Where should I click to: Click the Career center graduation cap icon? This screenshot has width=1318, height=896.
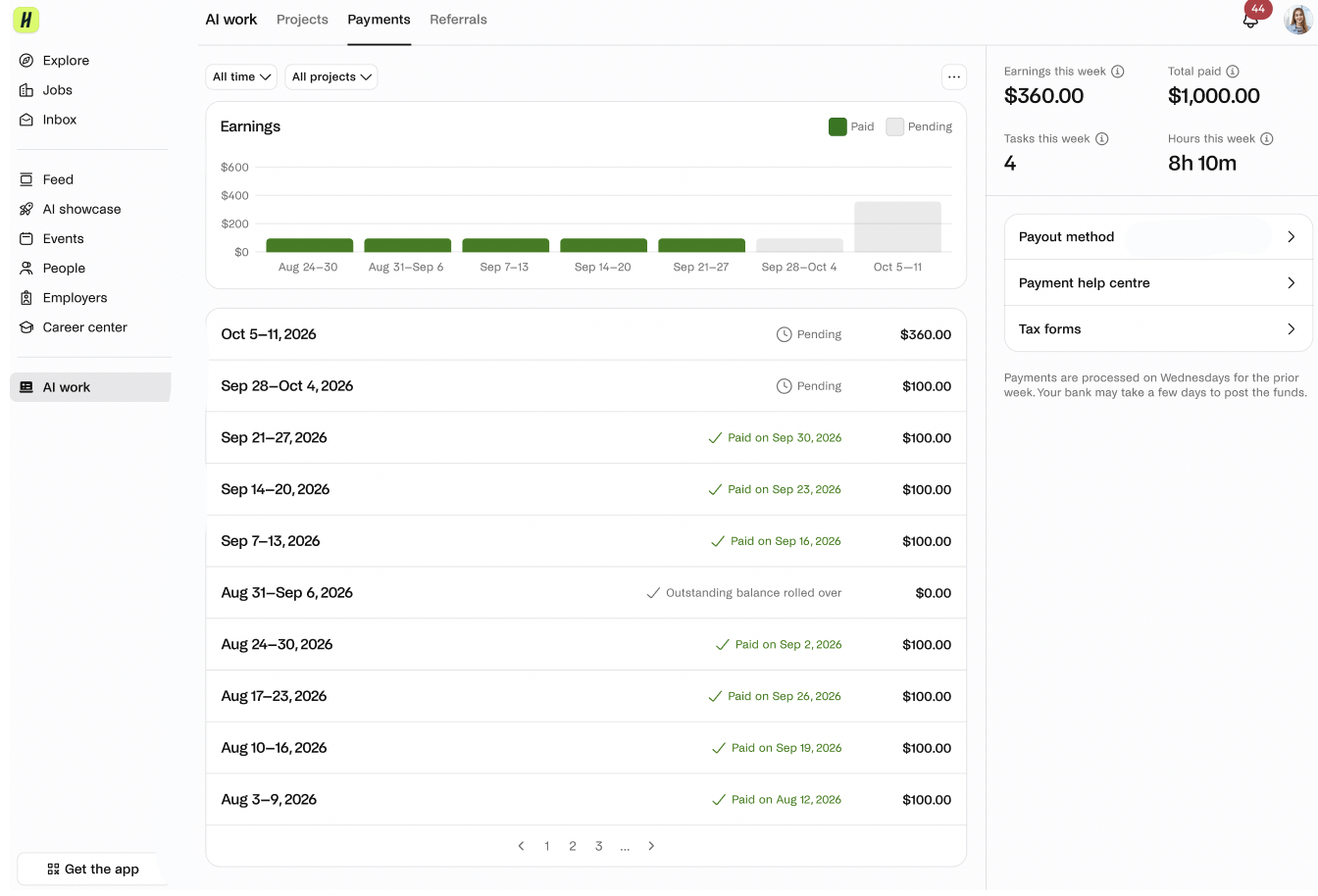(26, 327)
